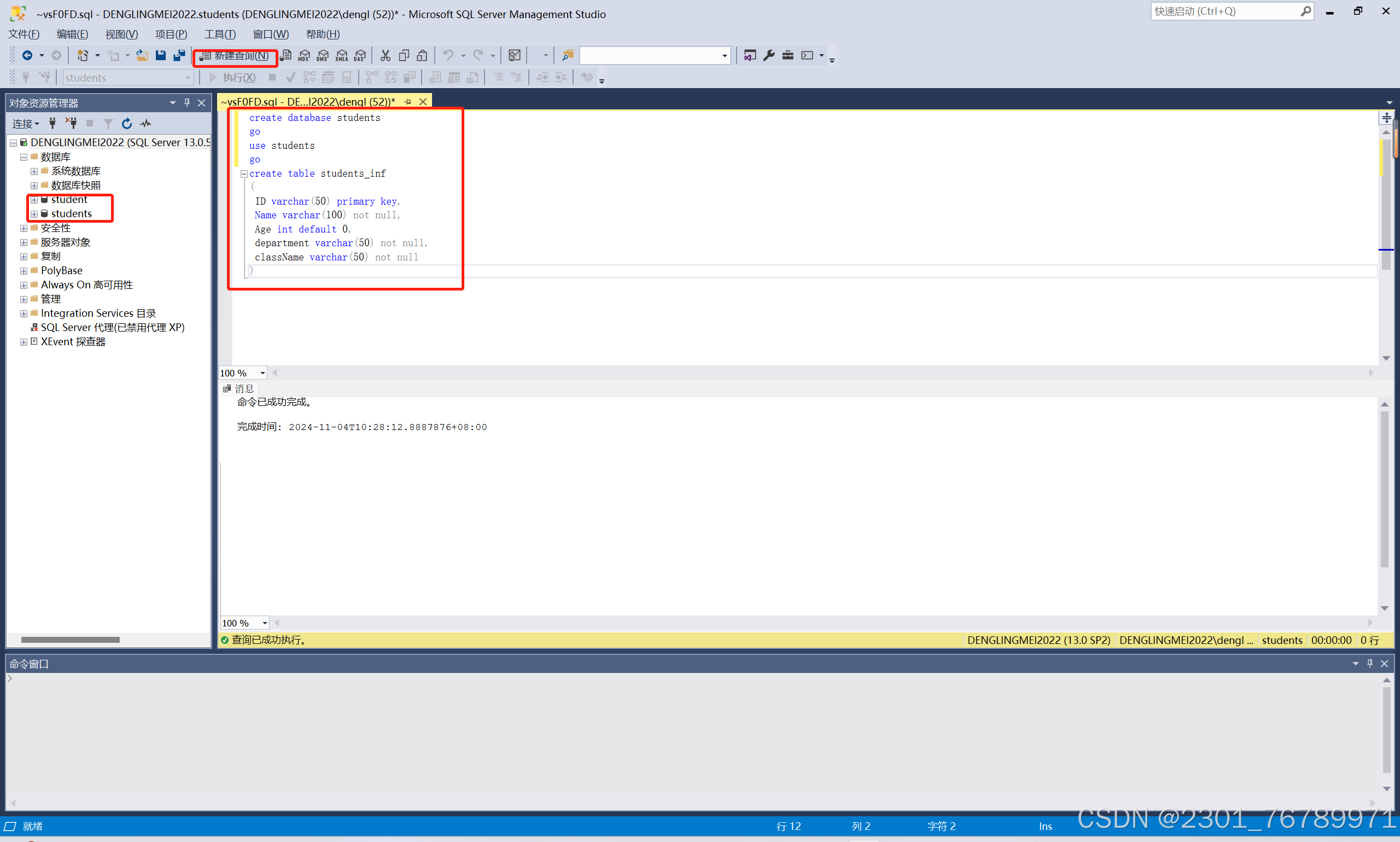Click Object Explorer activity monitor icon
The image size is (1400, 842).
point(145,123)
